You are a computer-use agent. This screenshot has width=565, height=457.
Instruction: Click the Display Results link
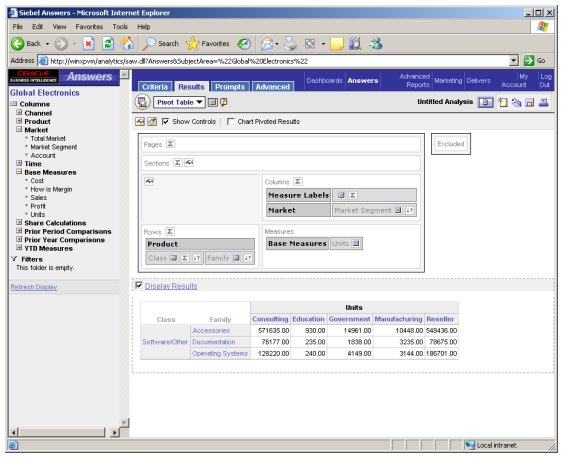(x=171, y=286)
